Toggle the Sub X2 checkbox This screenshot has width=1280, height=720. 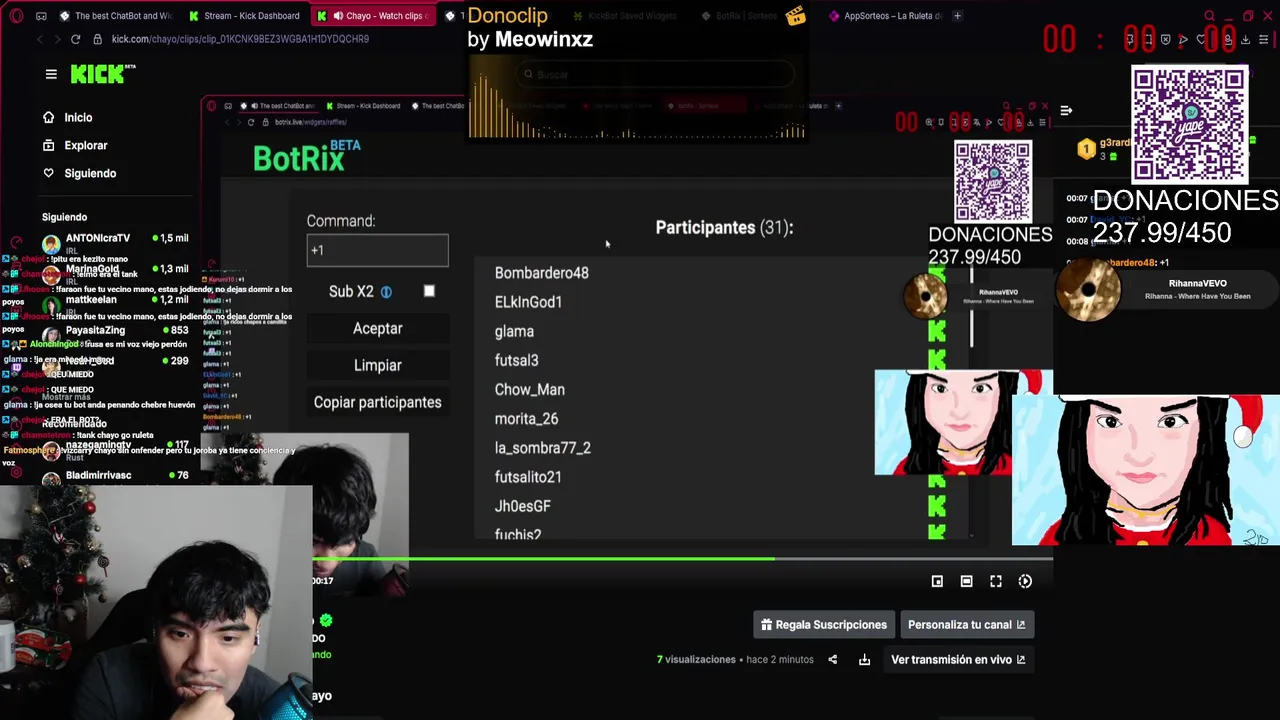pyautogui.click(x=429, y=291)
